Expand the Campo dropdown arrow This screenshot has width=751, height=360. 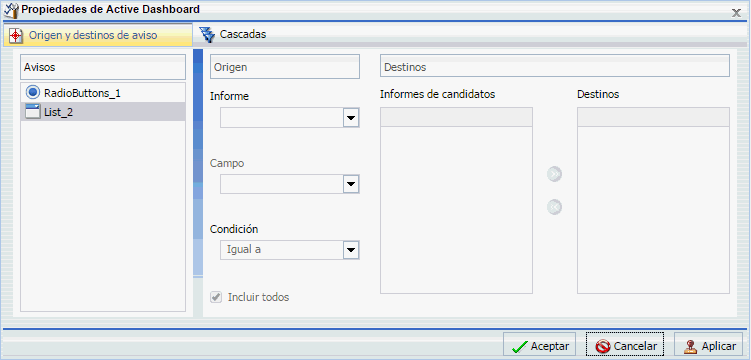point(351,184)
